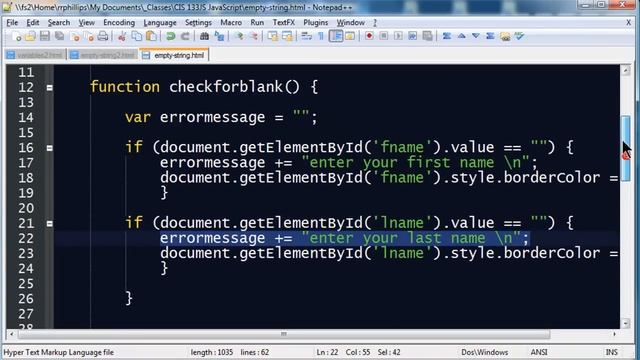Open the Macro menu
Viewport: 640px width, 360px height.
(x=231, y=22)
